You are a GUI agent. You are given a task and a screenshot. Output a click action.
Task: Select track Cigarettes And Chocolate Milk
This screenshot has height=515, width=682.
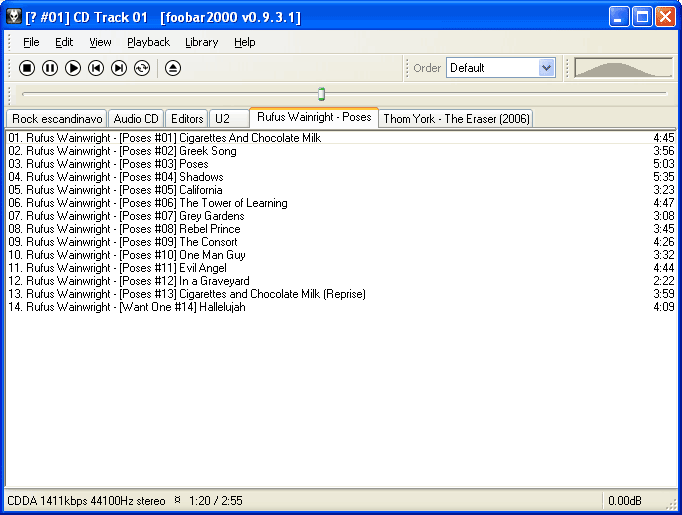tap(341, 138)
